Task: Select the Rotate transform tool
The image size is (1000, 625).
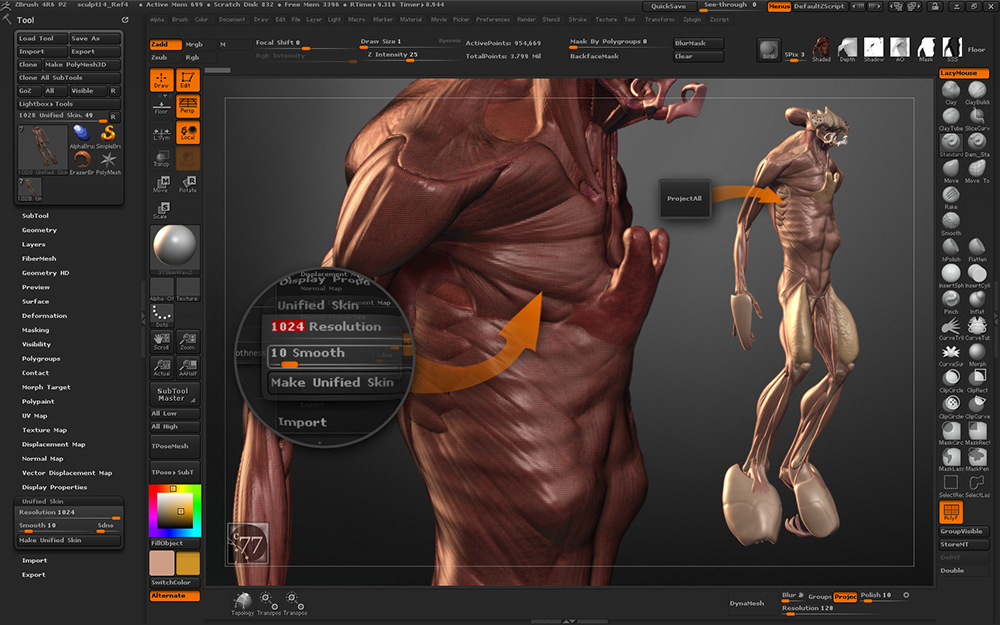Action: pyautogui.click(x=187, y=182)
